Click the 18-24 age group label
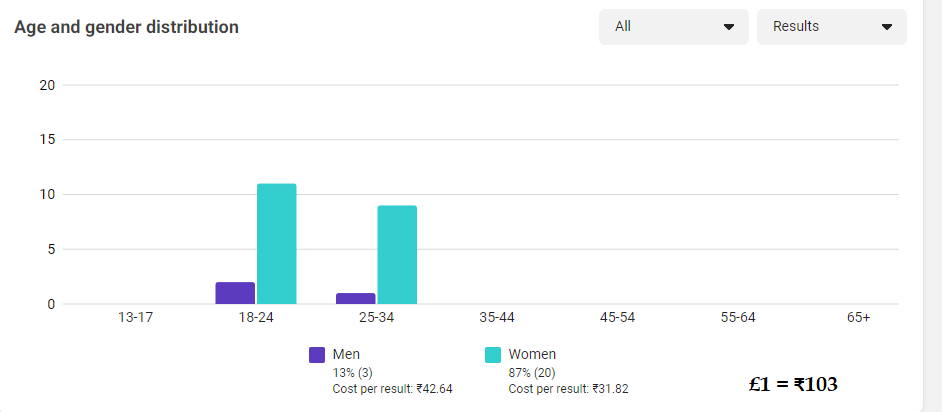Image resolution: width=948 pixels, height=412 pixels. point(256,318)
